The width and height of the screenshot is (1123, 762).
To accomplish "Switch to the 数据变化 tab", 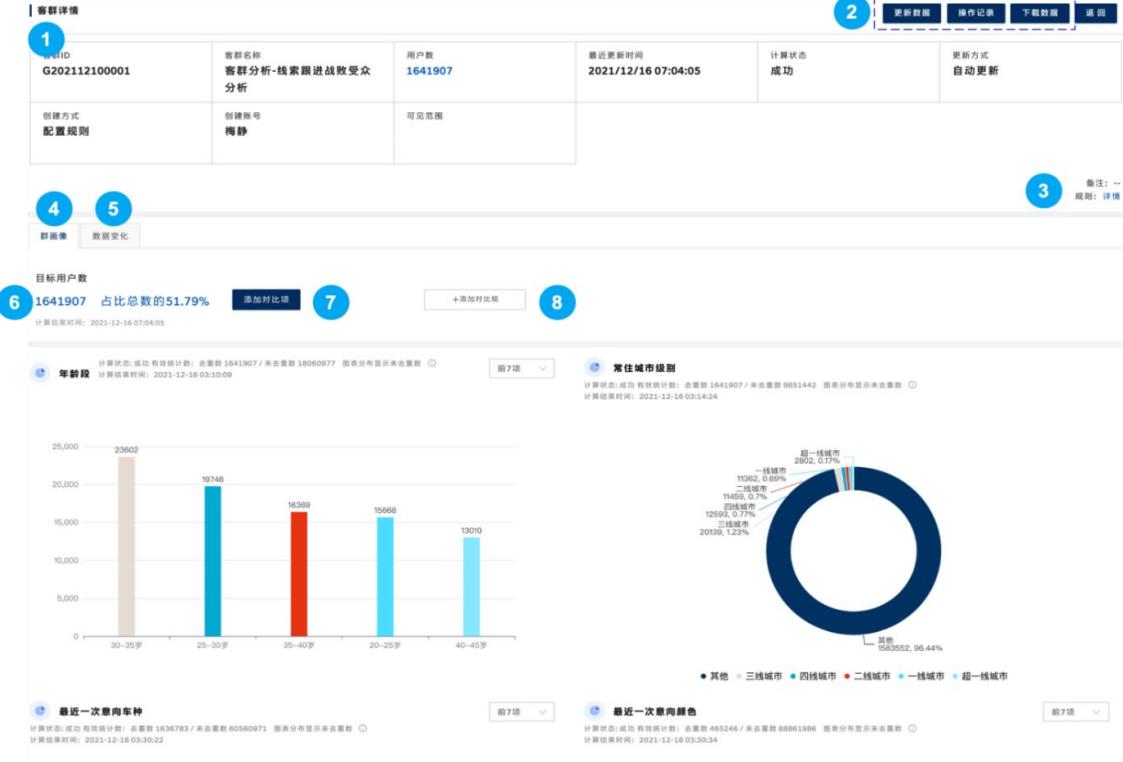I will pyautogui.click(x=110, y=236).
